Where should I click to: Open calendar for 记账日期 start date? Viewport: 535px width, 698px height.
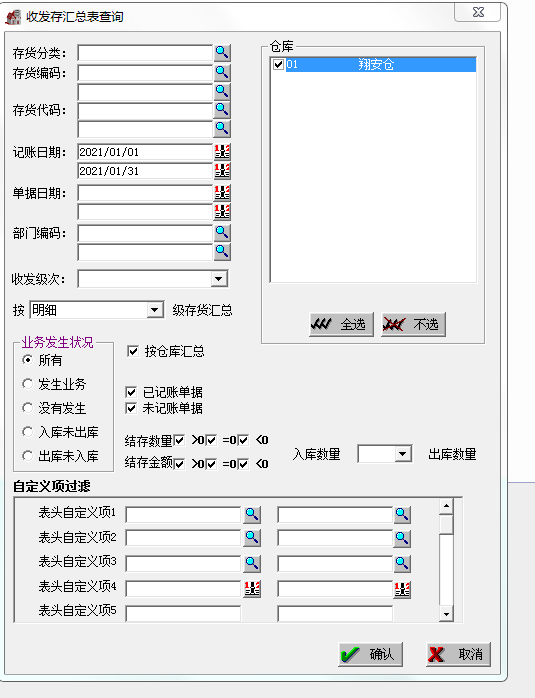pos(222,152)
